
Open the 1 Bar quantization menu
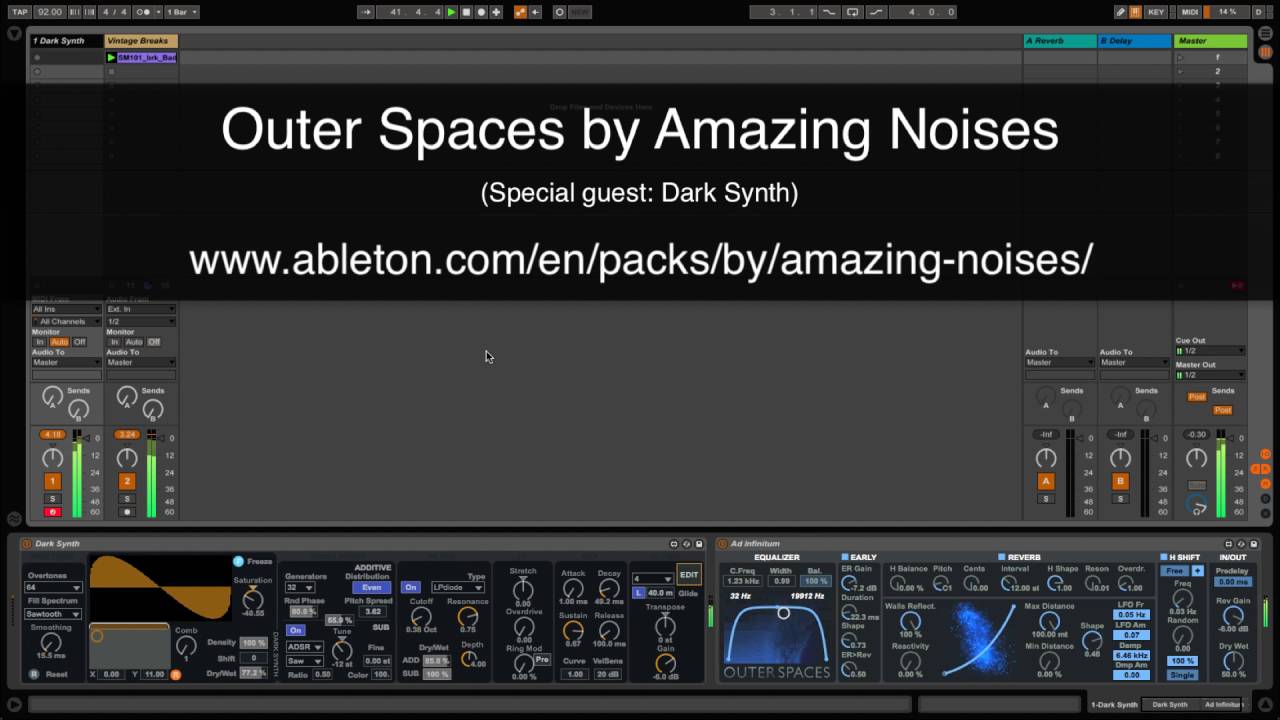(x=182, y=12)
